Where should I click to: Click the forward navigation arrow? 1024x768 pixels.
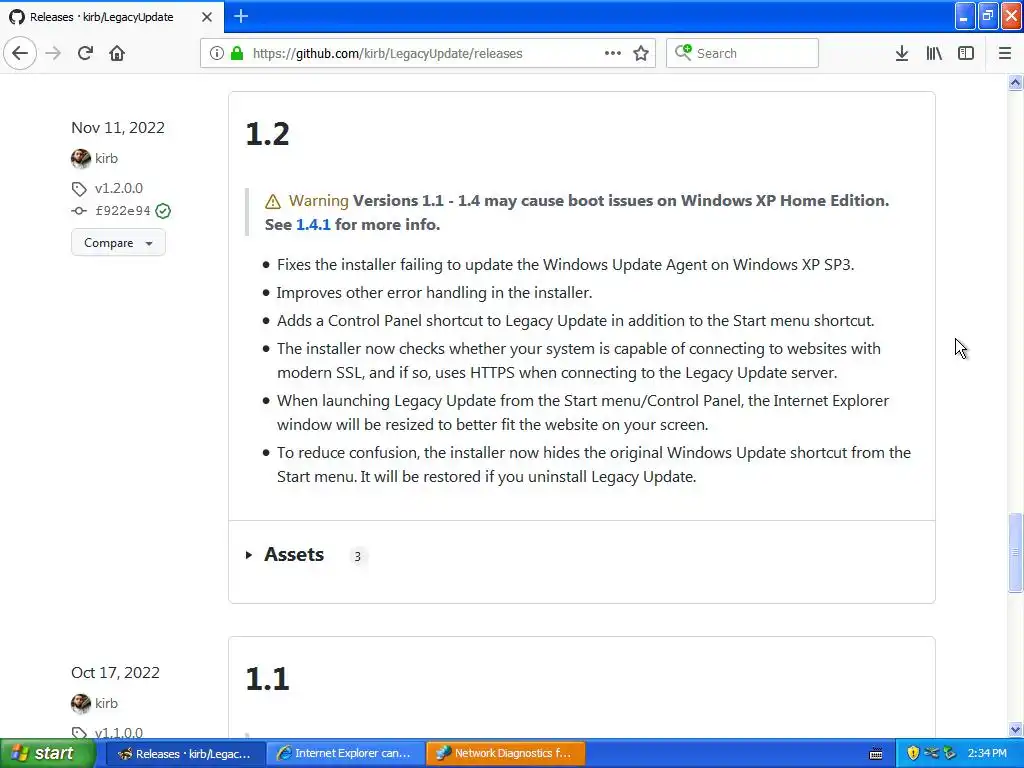click(x=53, y=53)
